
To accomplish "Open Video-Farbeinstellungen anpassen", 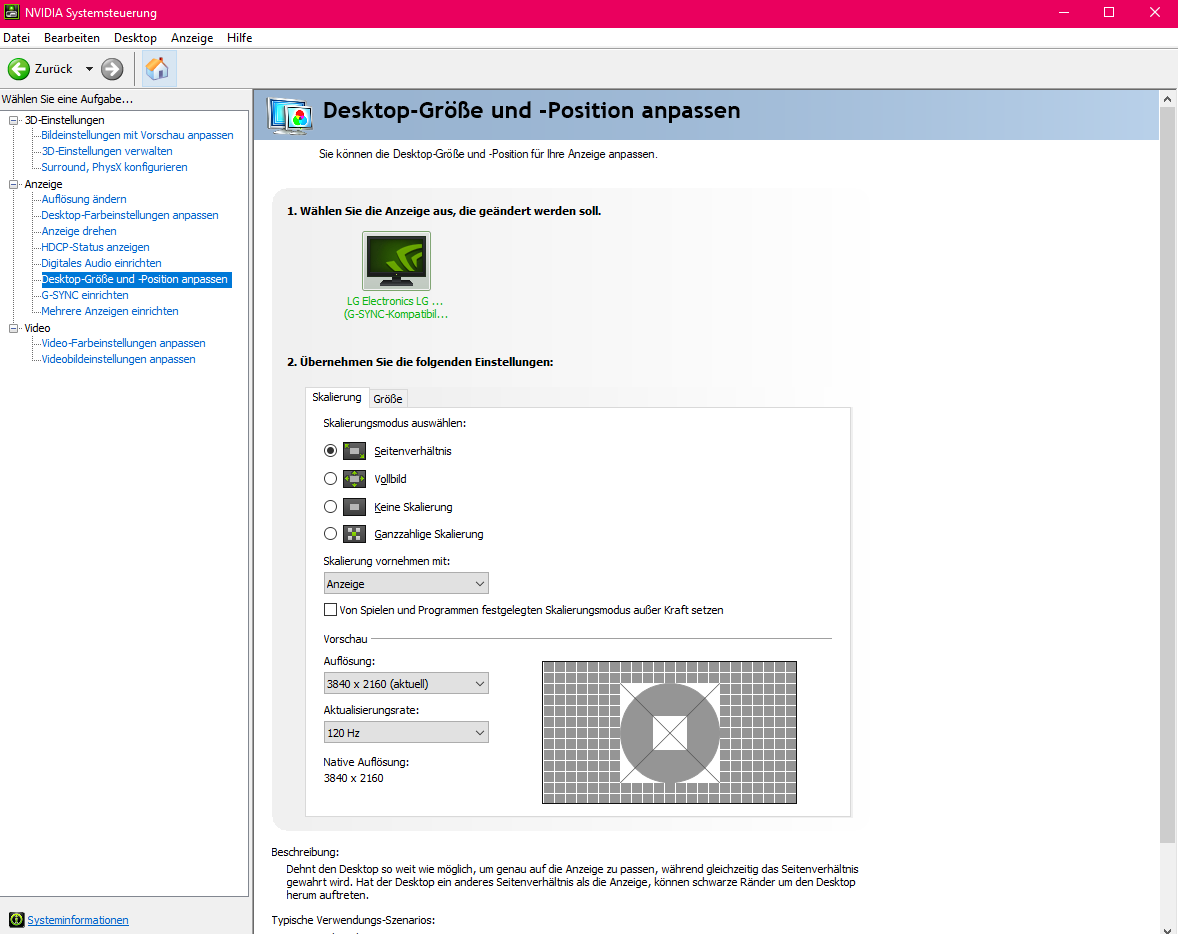I will tap(123, 343).
